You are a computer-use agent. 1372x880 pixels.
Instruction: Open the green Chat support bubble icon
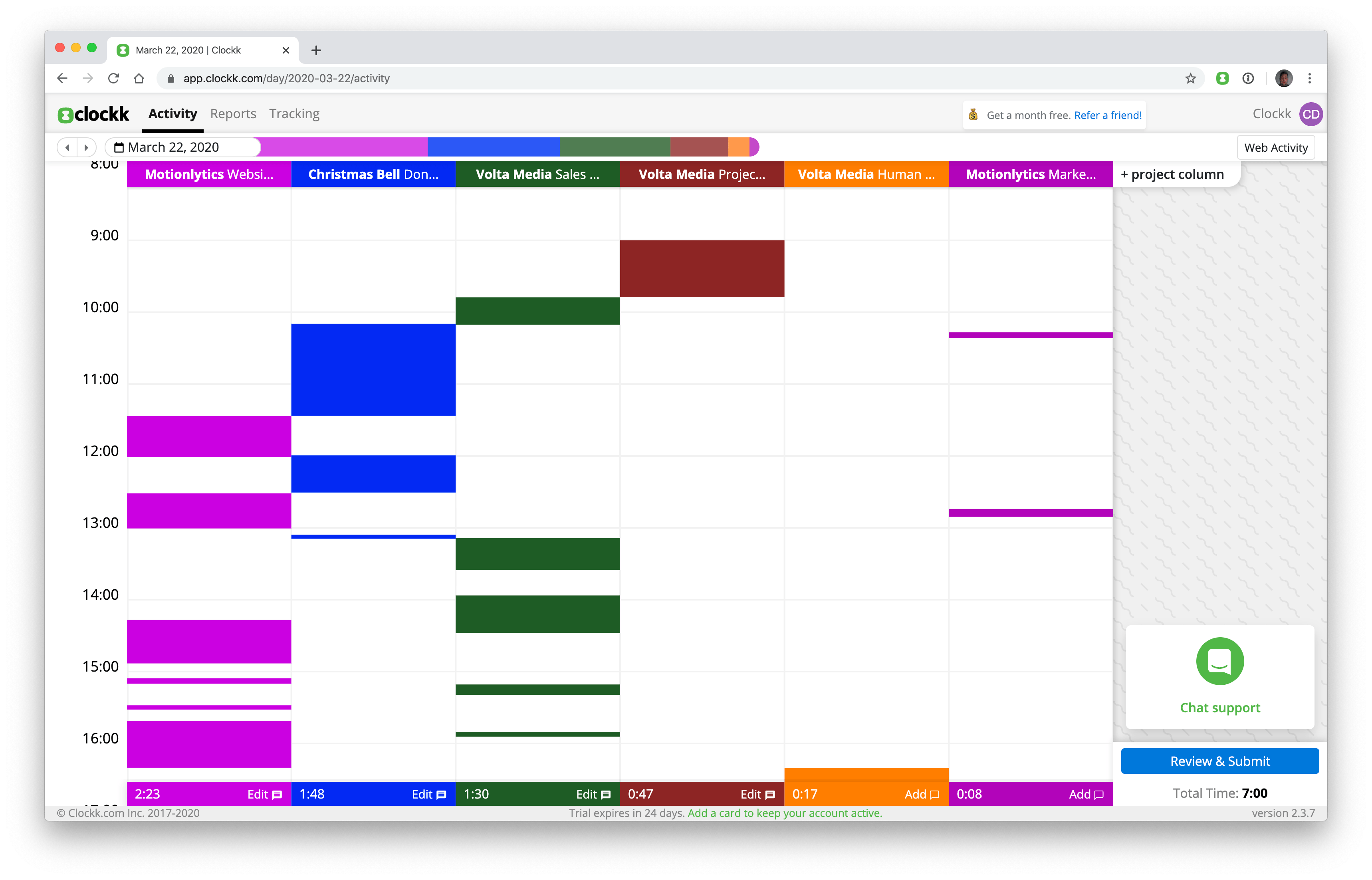(1219, 661)
